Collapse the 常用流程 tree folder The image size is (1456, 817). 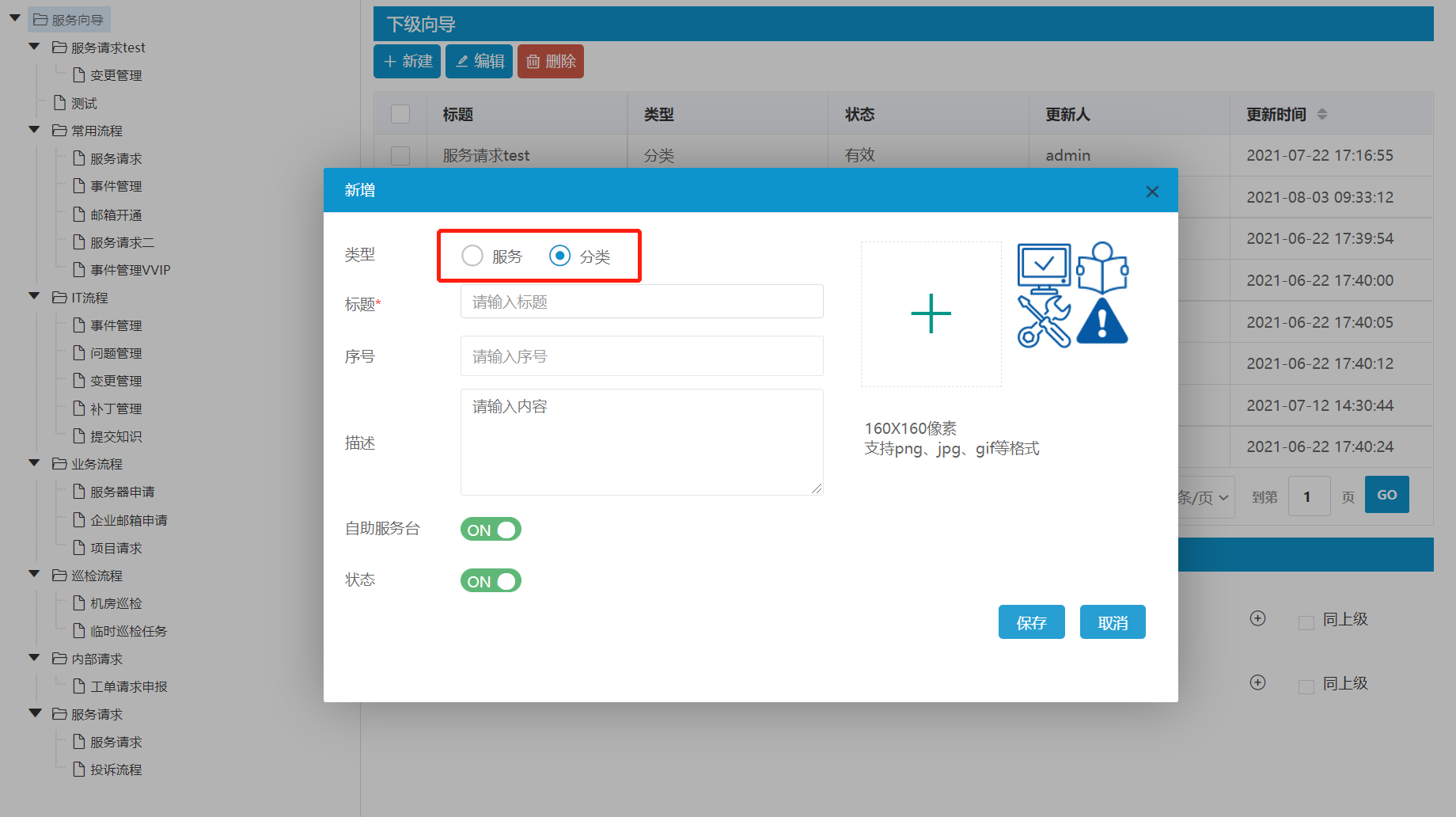pyautogui.click(x=34, y=131)
